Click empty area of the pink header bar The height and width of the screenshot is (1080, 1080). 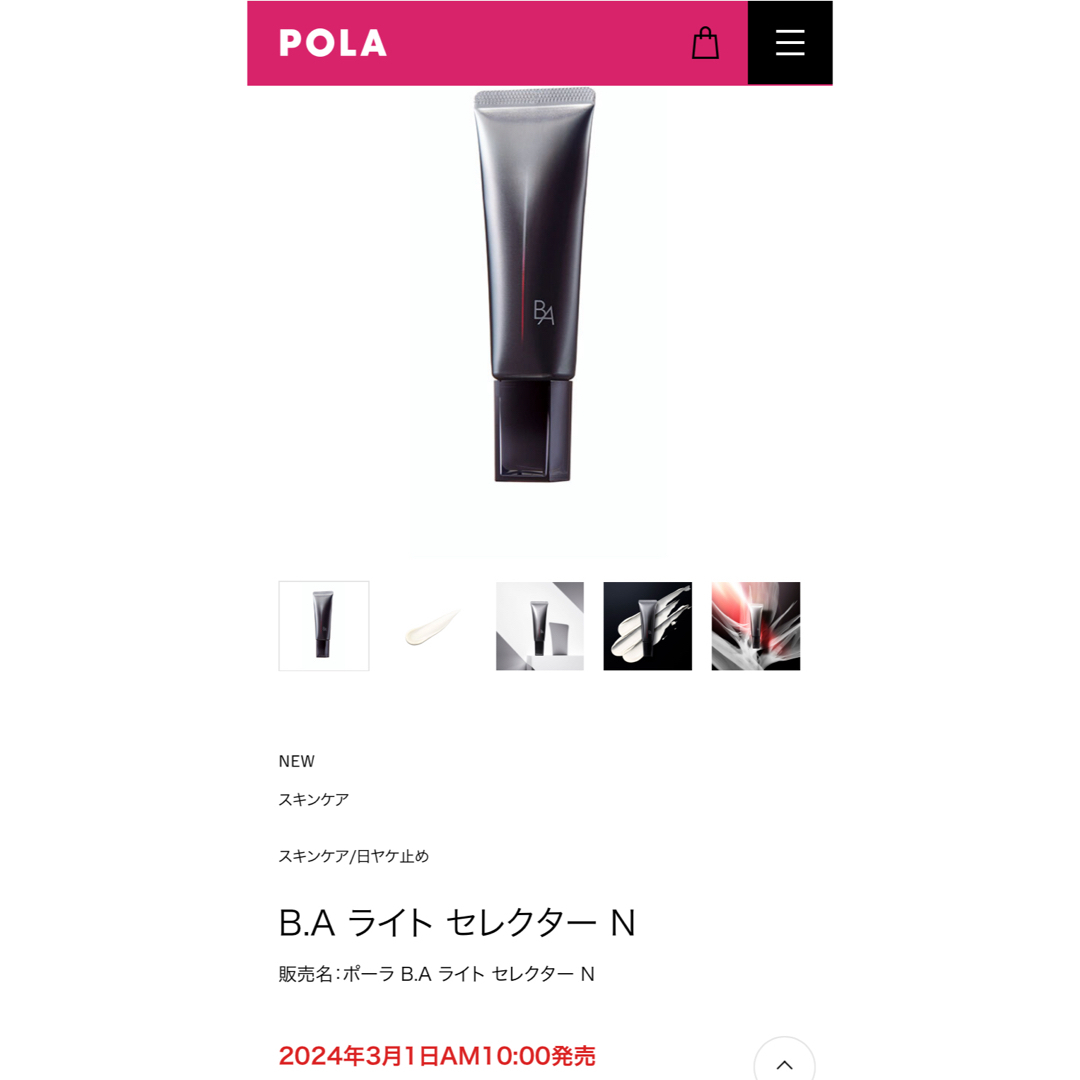tap(537, 43)
